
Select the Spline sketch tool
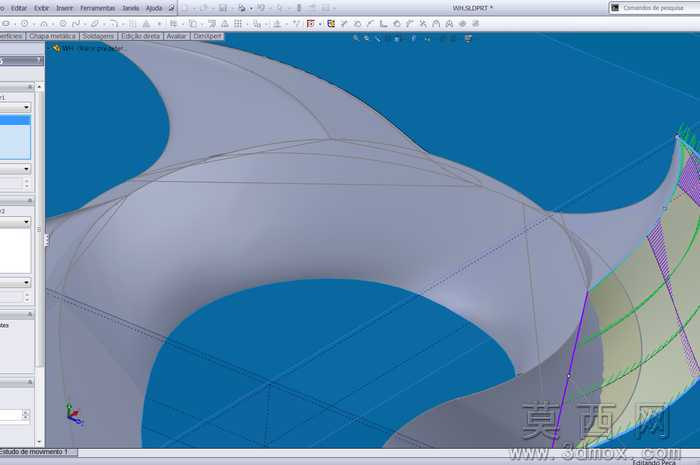(76, 24)
